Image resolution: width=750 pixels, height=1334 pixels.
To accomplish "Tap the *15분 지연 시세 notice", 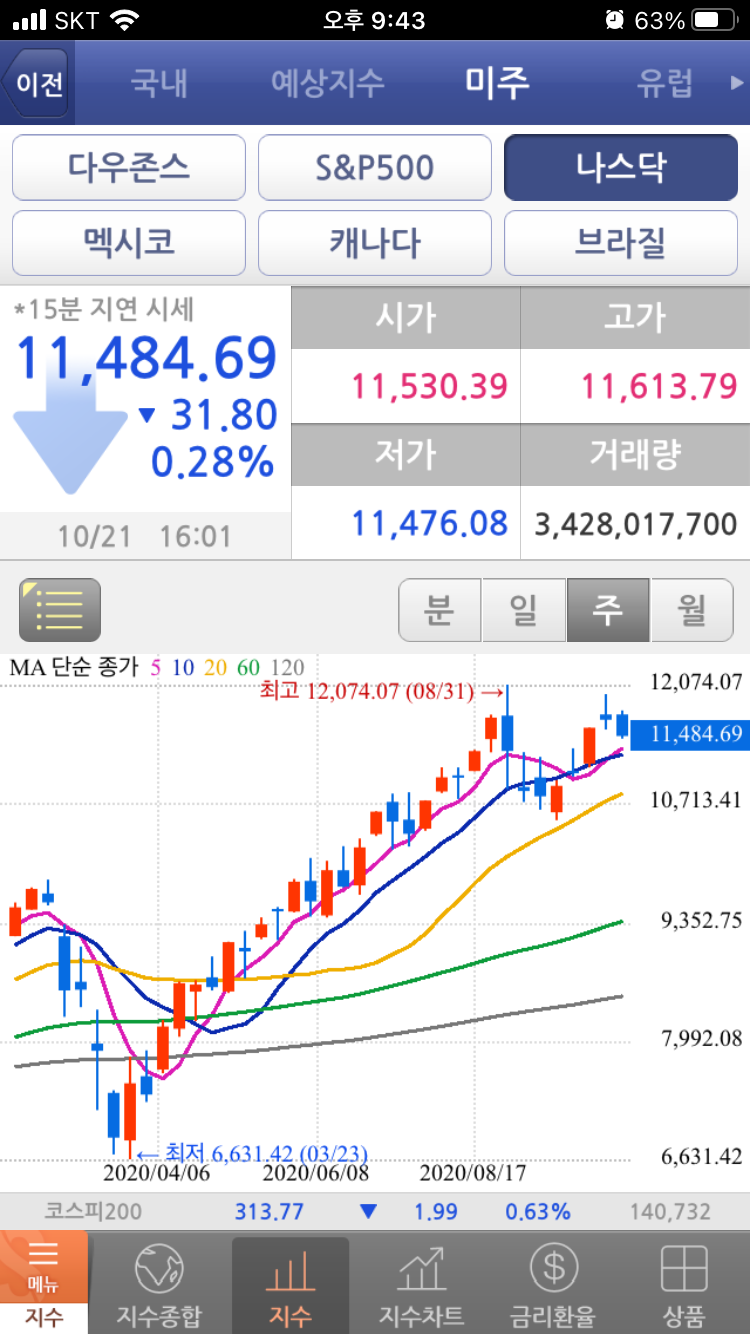I will click(x=104, y=310).
